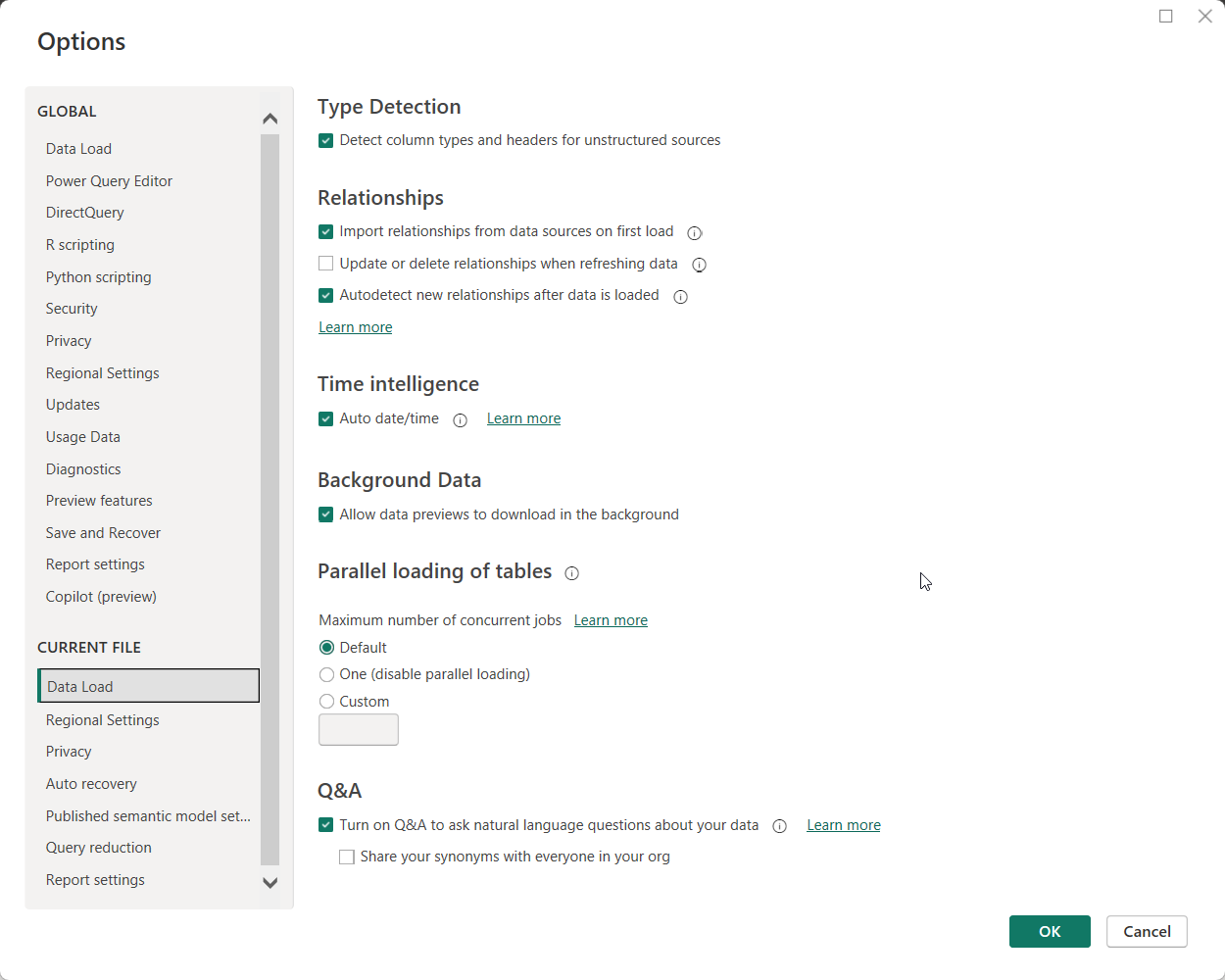Click the Cancel button
The width and height of the screenshot is (1225, 980).
[1147, 931]
